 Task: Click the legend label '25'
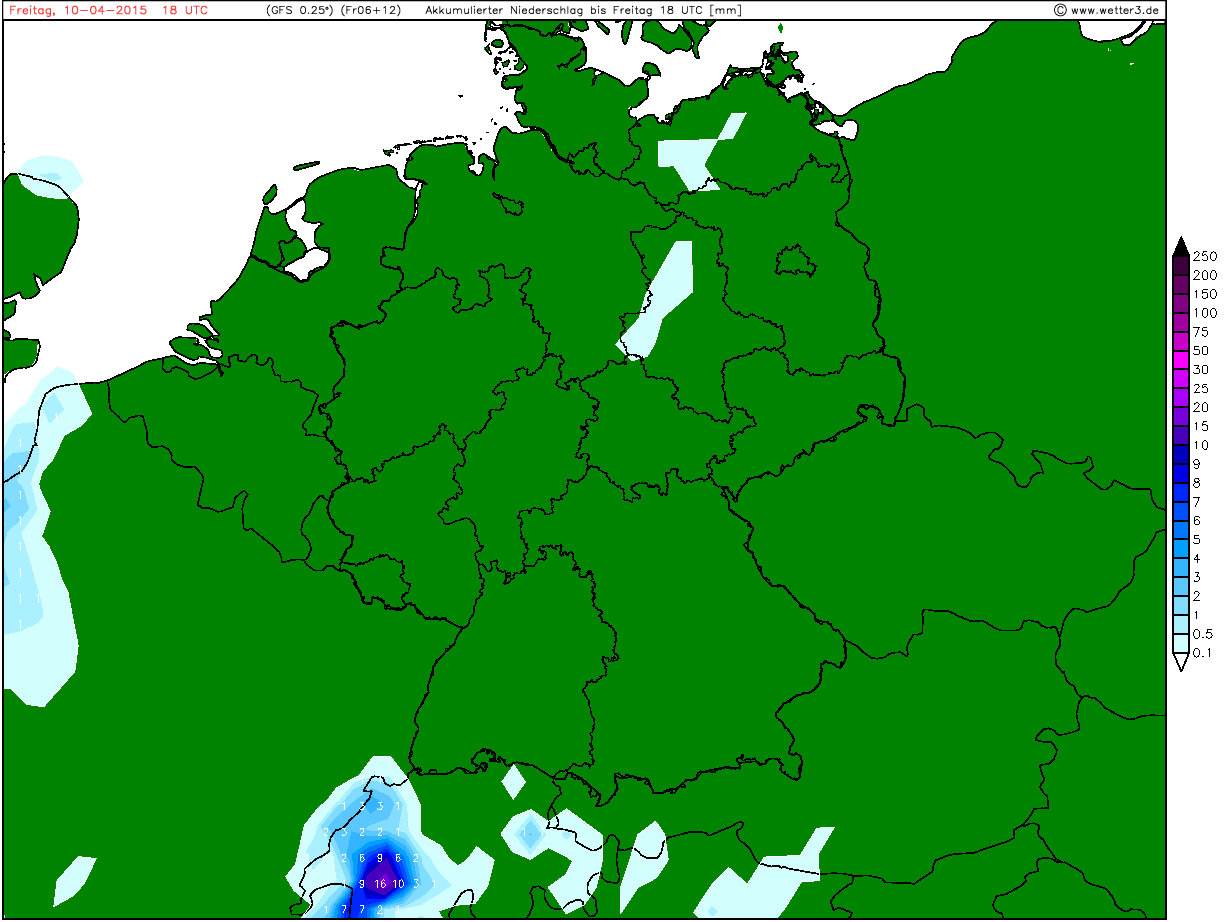coord(1201,389)
